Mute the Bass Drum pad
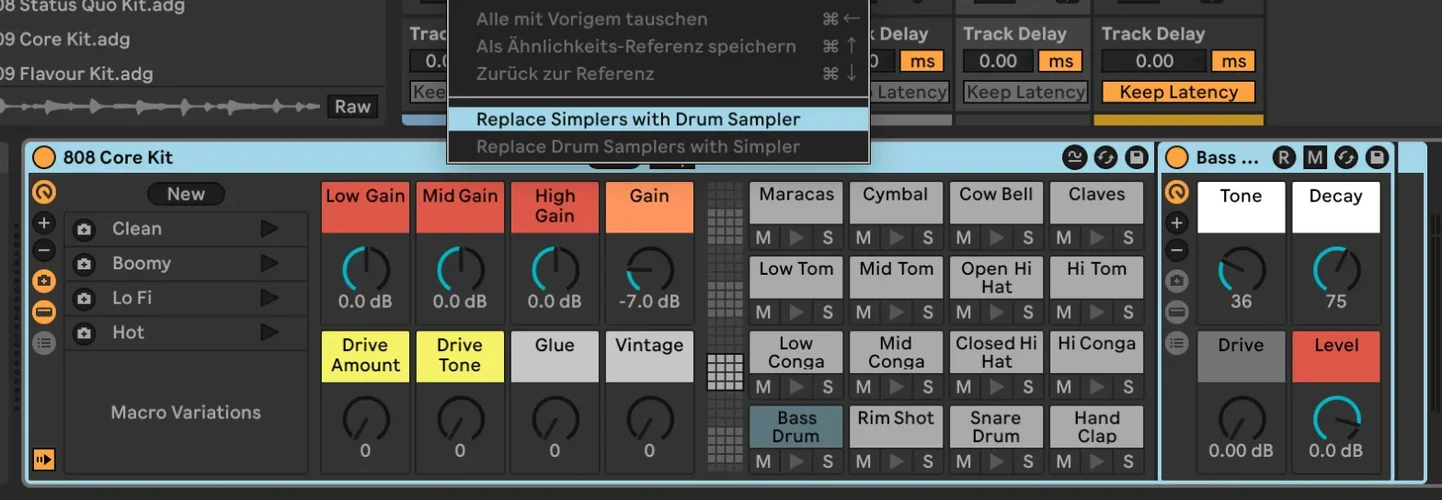The width and height of the screenshot is (1442, 500). tap(763, 462)
